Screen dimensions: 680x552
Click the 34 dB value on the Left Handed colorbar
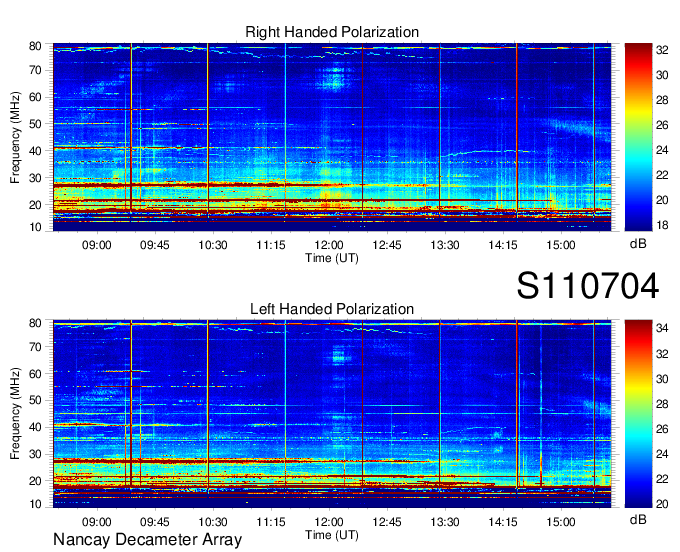point(662,328)
